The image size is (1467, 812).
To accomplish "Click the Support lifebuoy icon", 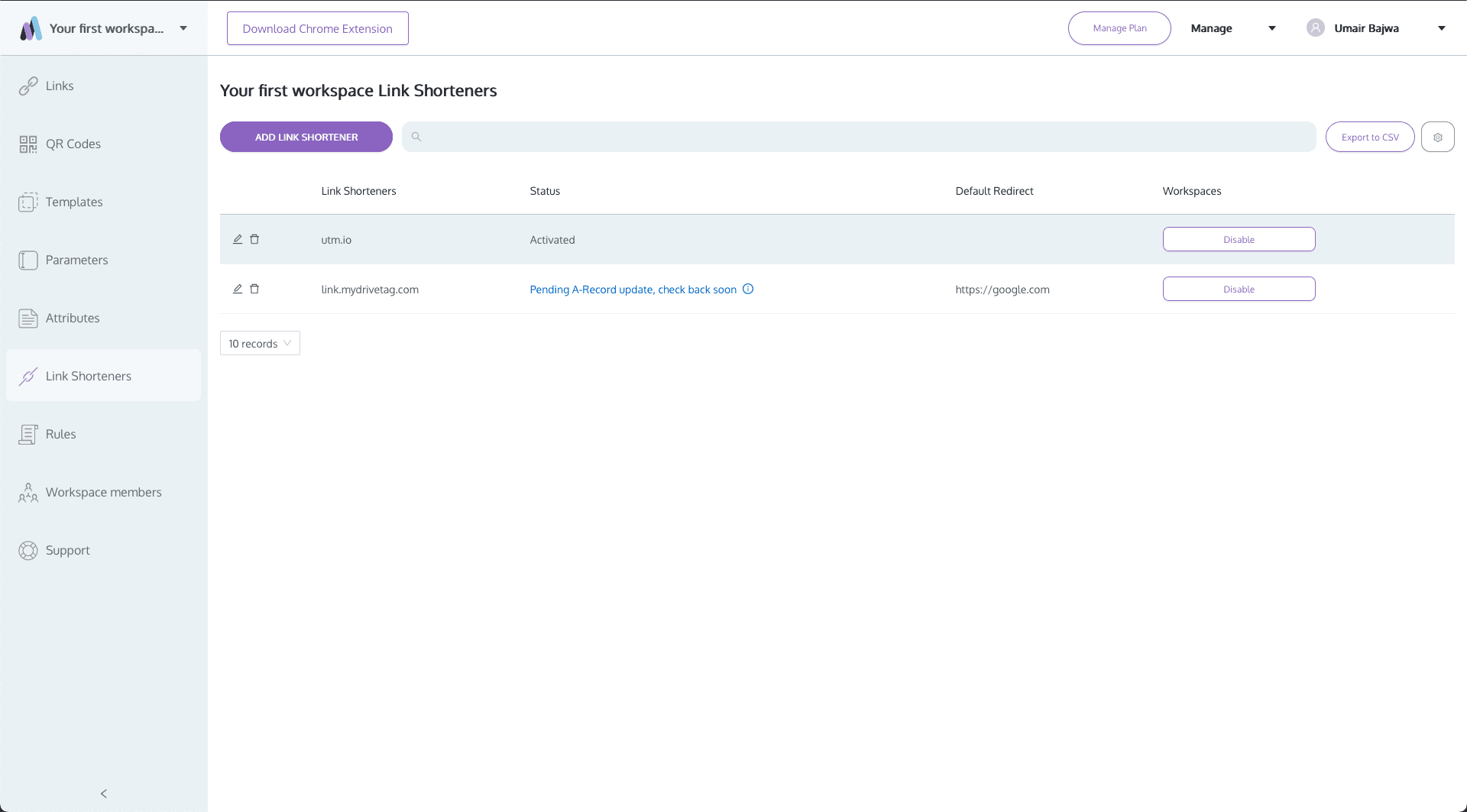I will 28,551.
